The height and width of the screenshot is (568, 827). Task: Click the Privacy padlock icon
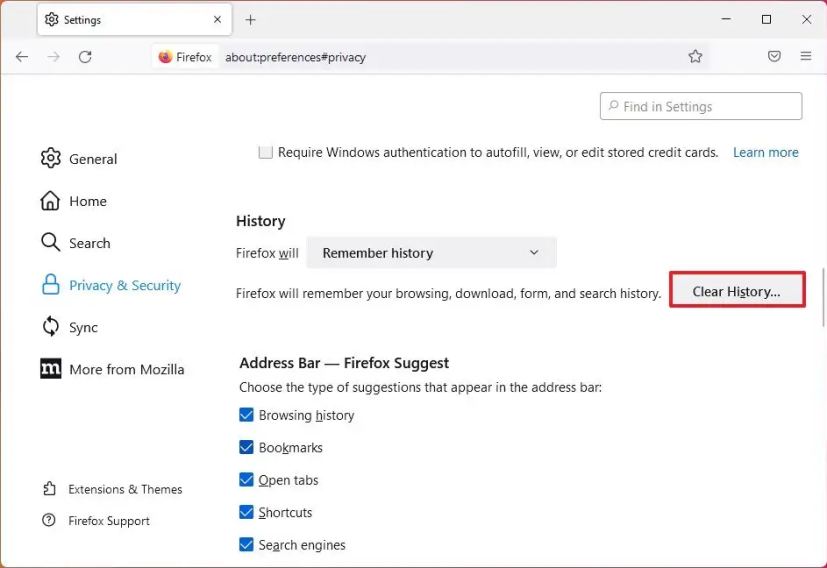coord(51,284)
